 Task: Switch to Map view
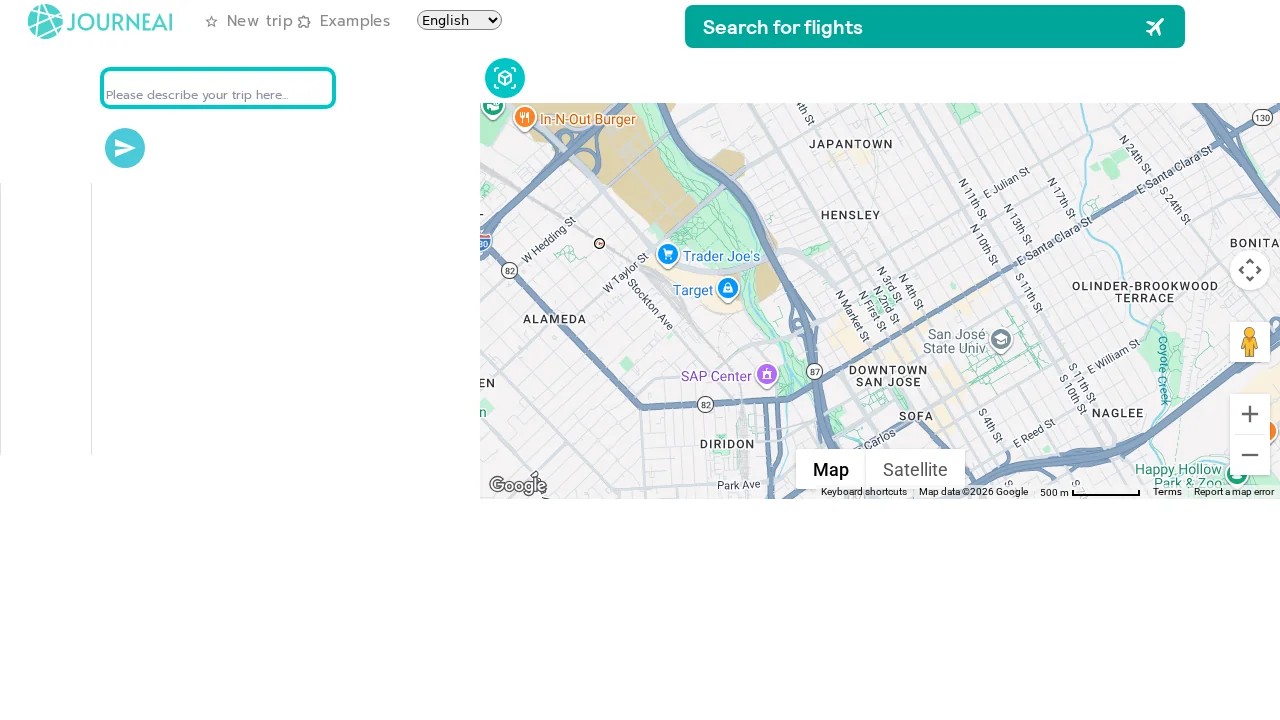click(831, 469)
